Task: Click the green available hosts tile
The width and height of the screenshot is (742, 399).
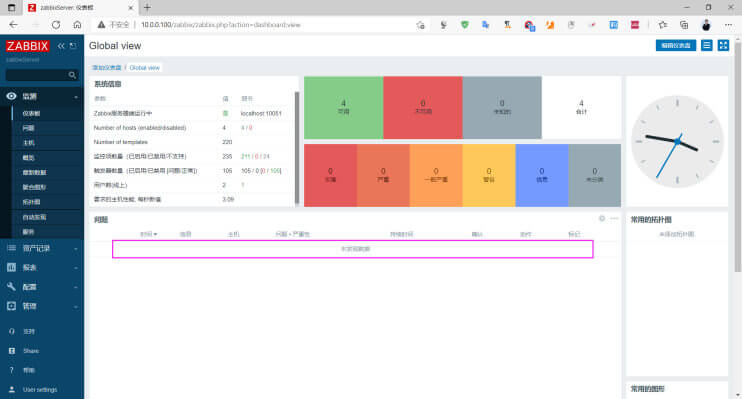Action: coord(344,107)
